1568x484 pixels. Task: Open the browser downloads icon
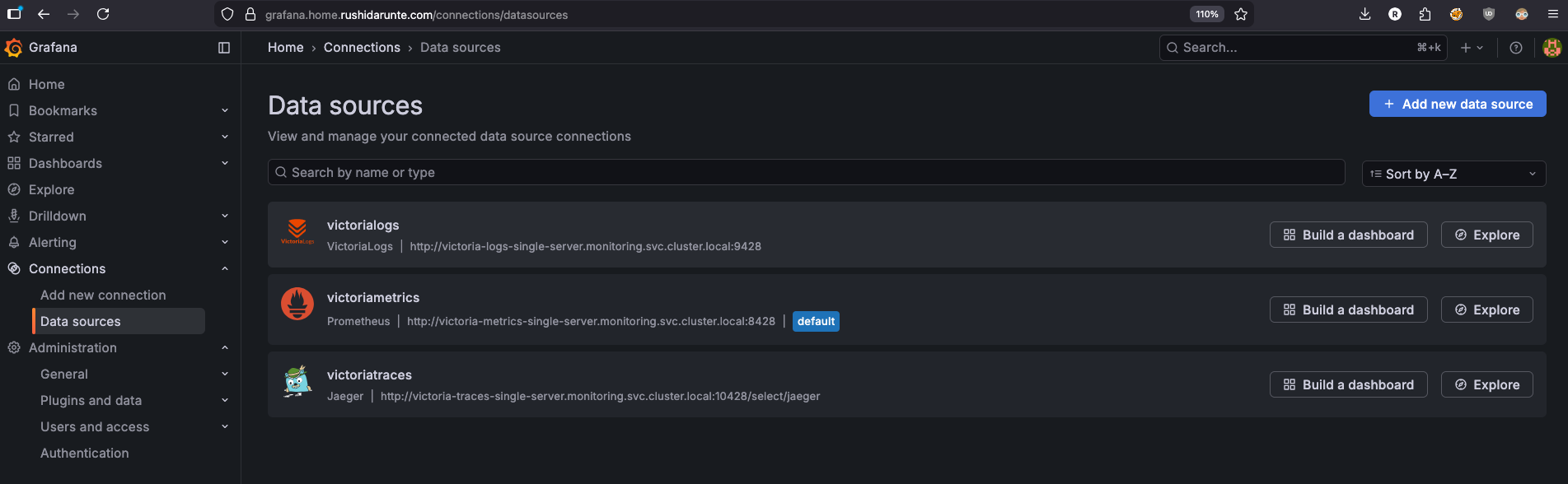[x=1365, y=14]
